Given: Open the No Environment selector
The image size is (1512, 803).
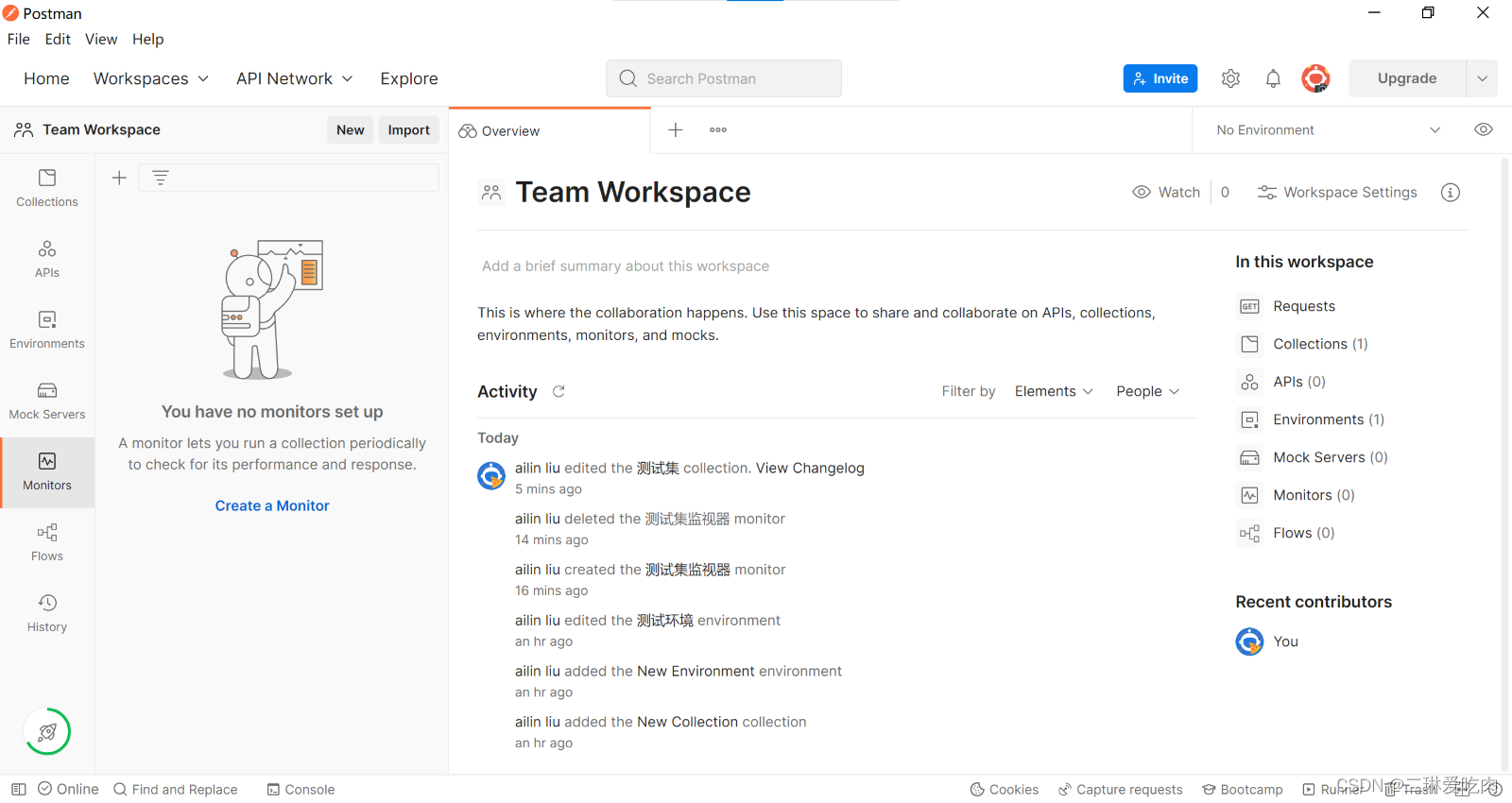Looking at the screenshot, I should (1328, 130).
